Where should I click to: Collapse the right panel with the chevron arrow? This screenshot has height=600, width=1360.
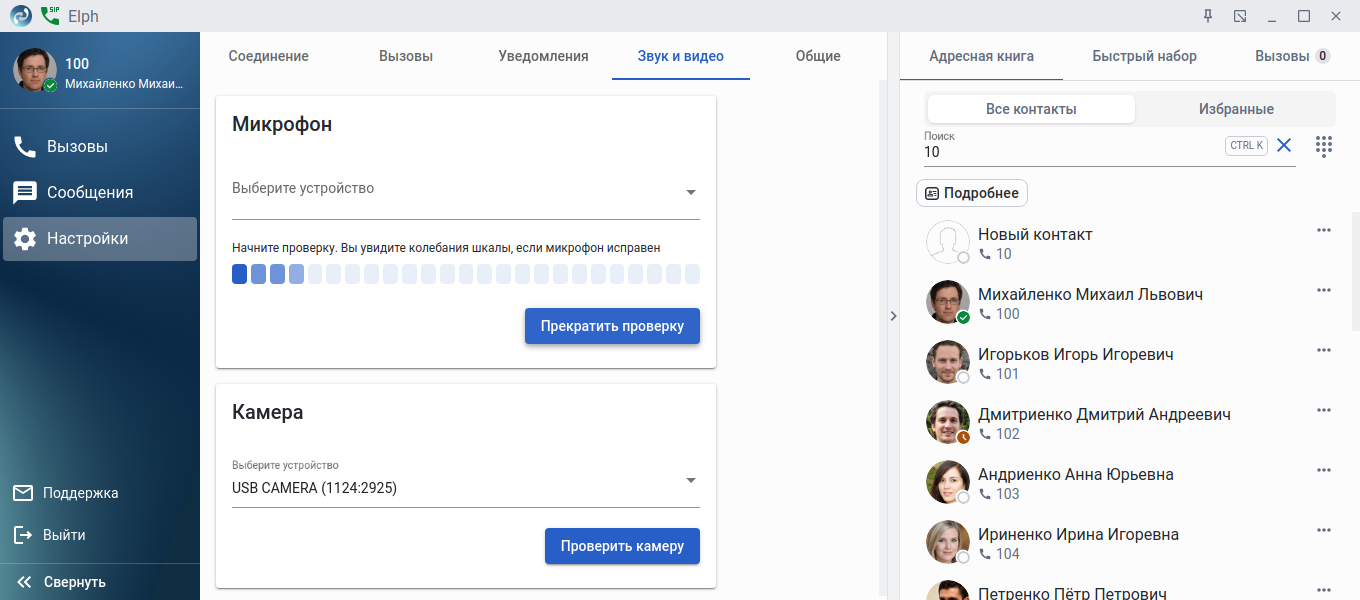click(893, 315)
